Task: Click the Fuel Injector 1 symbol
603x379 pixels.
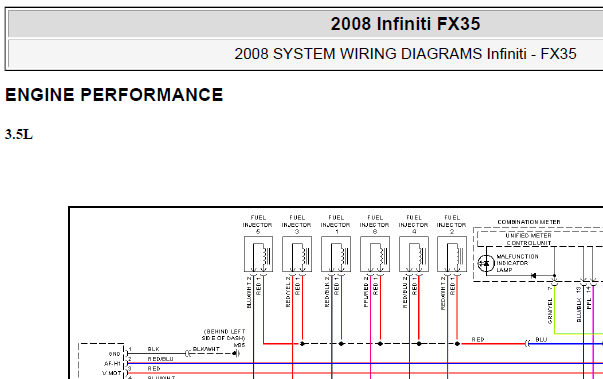Action: click(336, 254)
